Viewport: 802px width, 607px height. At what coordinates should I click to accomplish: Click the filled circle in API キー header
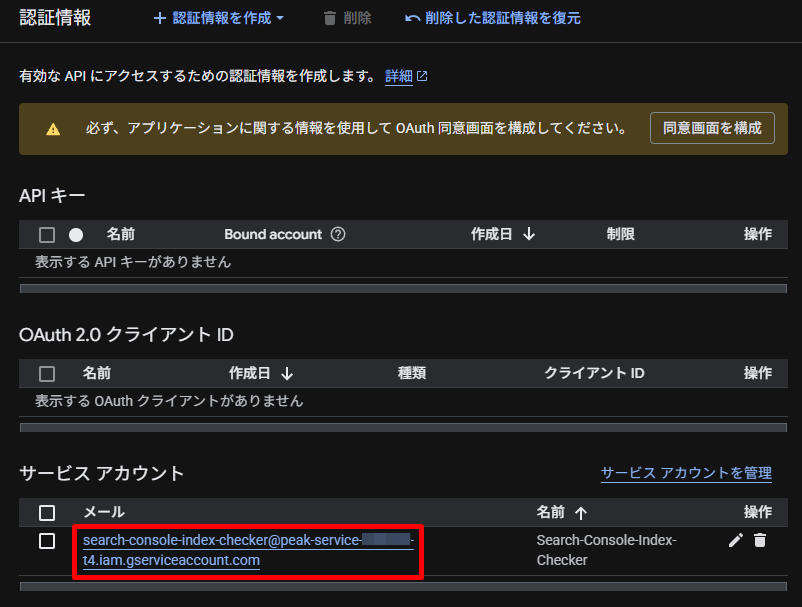[76, 235]
